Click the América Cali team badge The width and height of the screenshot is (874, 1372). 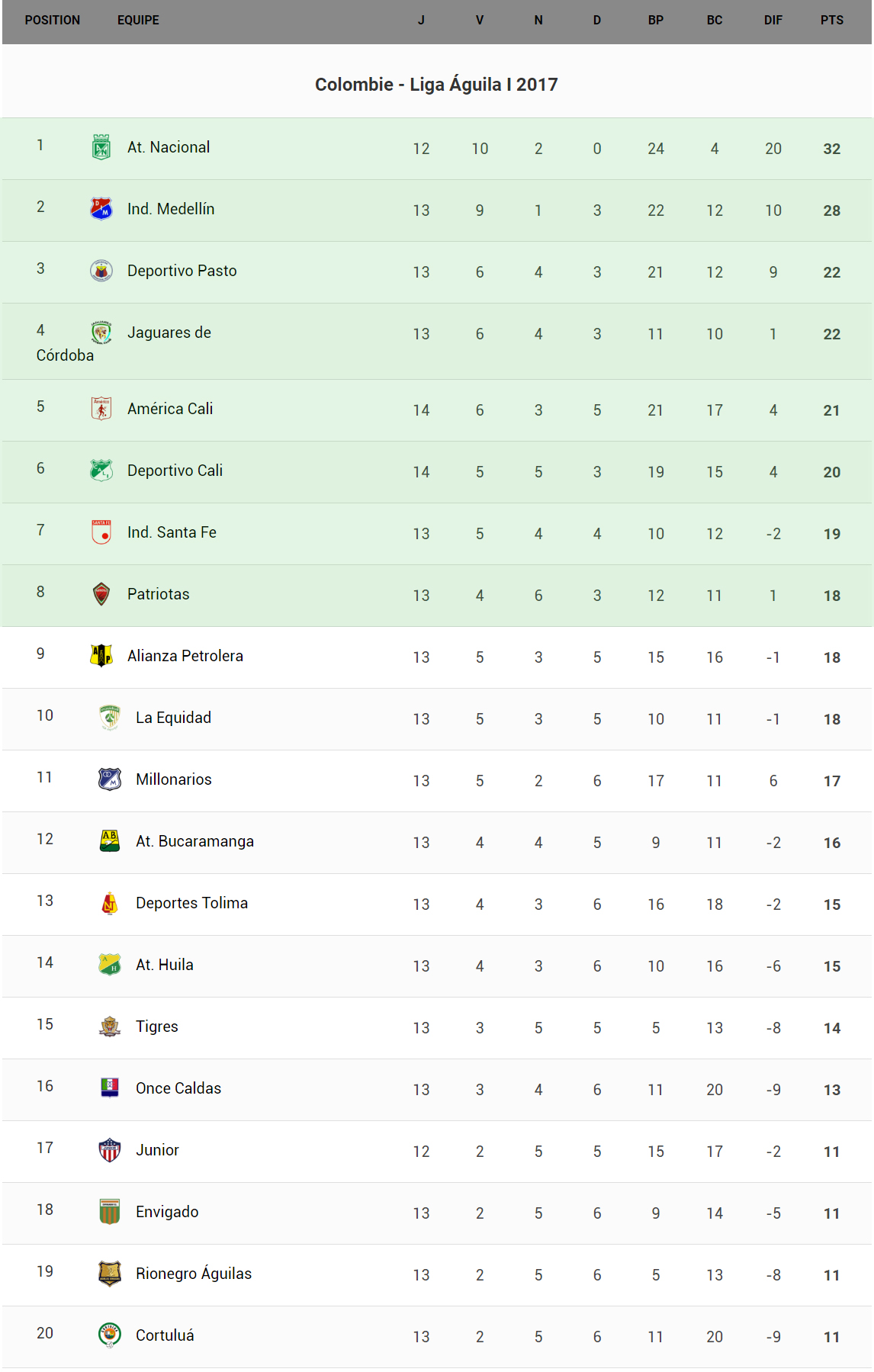[101, 409]
